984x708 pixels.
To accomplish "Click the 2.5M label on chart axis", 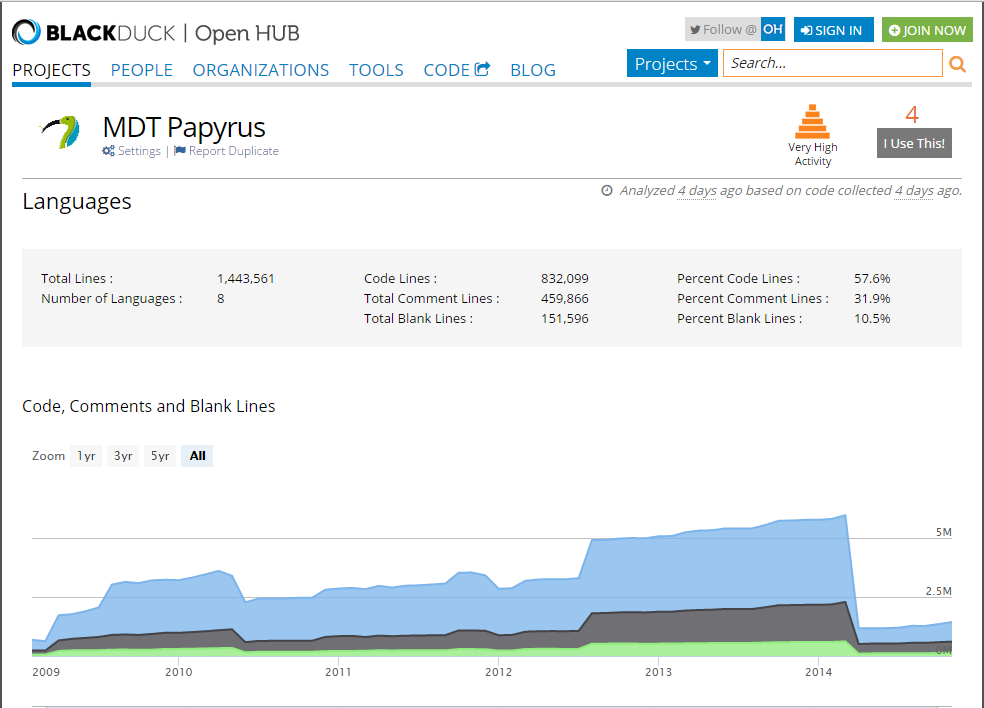I will (938, 591).
